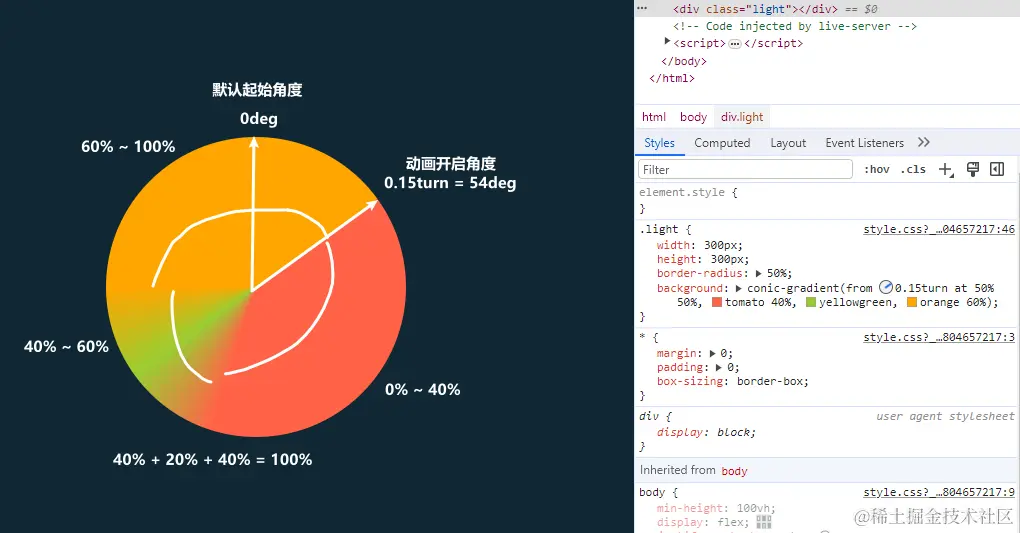Image resolution: width=1020 pixels, height=533 pixels.
Task: Click the display: block value
Action: (736, 432)
